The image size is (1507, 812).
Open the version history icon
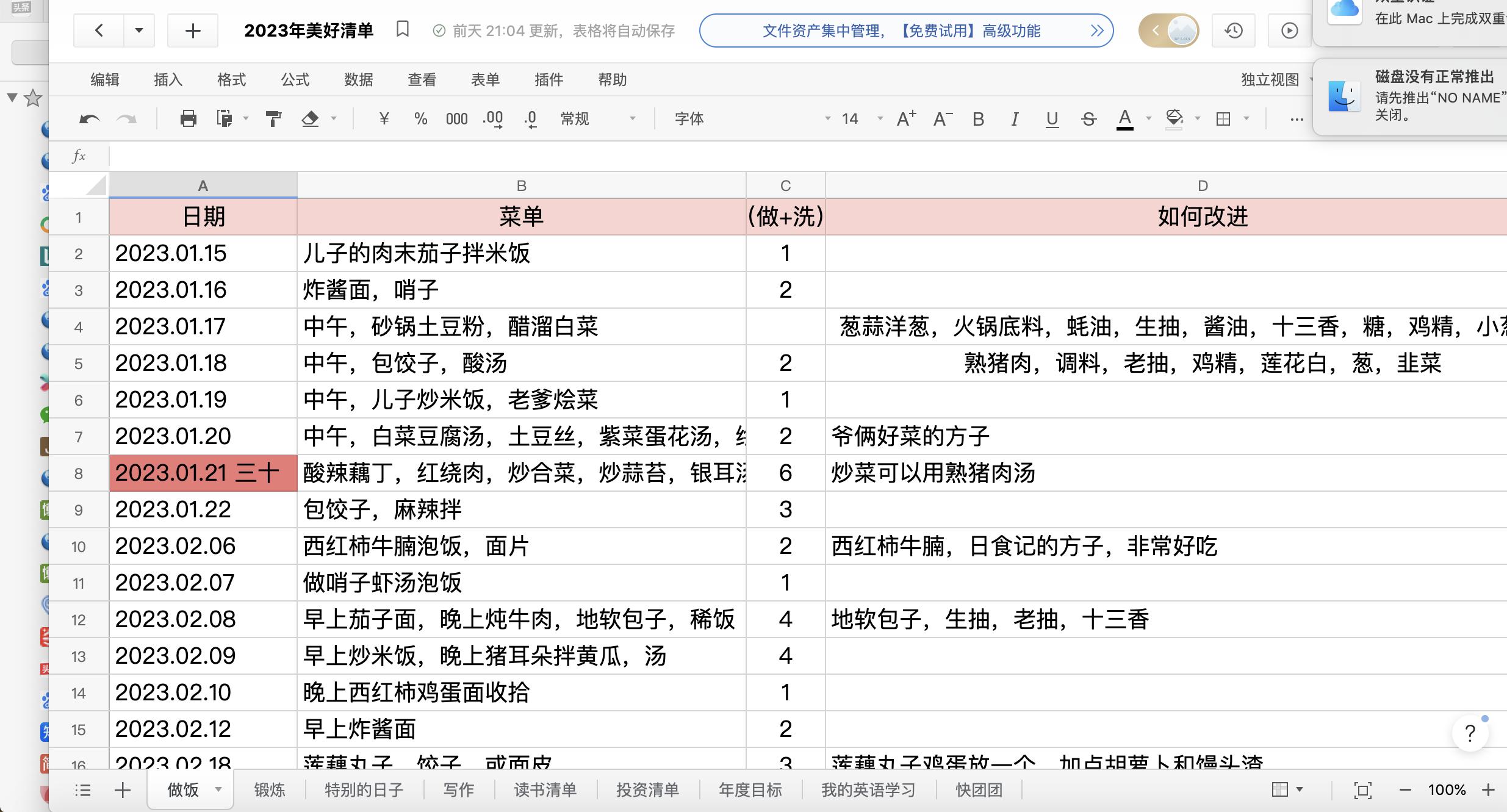click(1233, 30)
